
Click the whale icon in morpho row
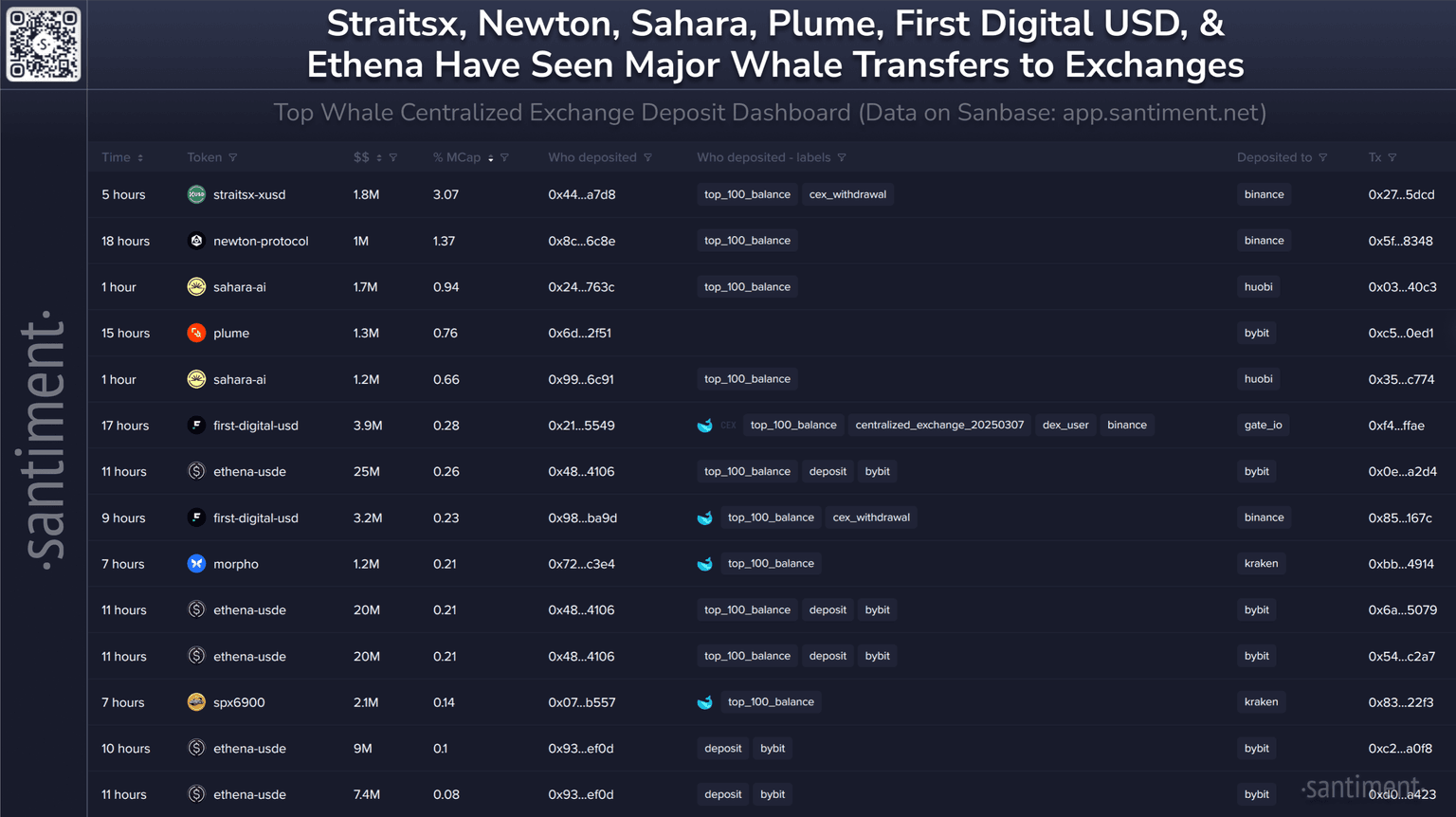705,564
